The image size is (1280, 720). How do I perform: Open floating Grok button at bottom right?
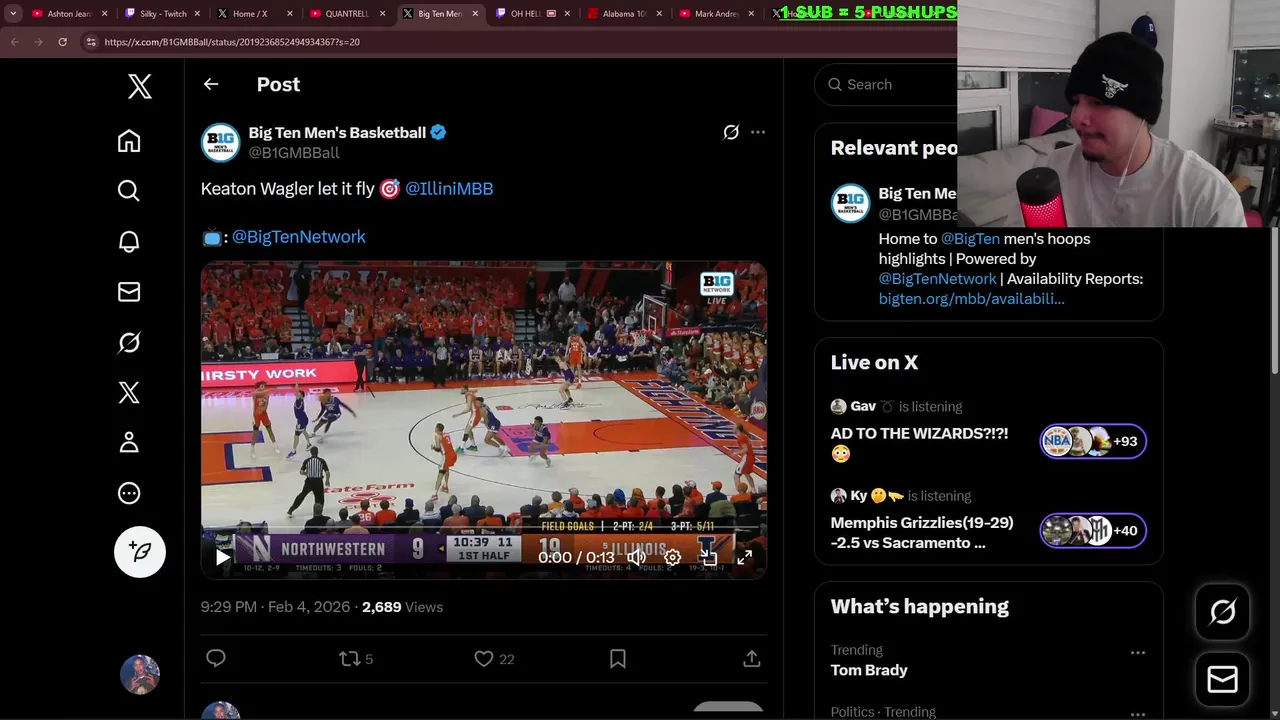(x=1223, y=611)
